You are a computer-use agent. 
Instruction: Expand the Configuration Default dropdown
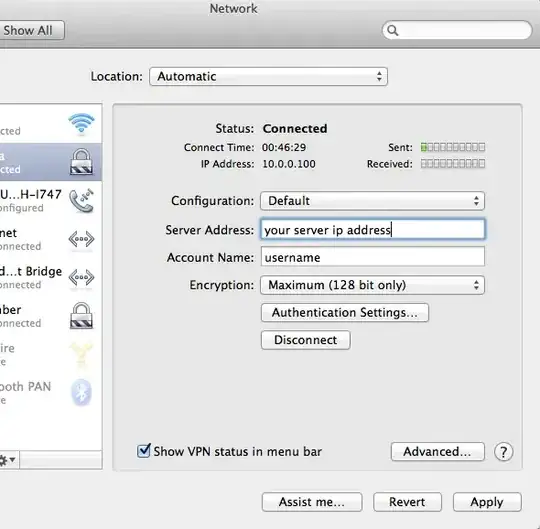click(x=372, y=201)
